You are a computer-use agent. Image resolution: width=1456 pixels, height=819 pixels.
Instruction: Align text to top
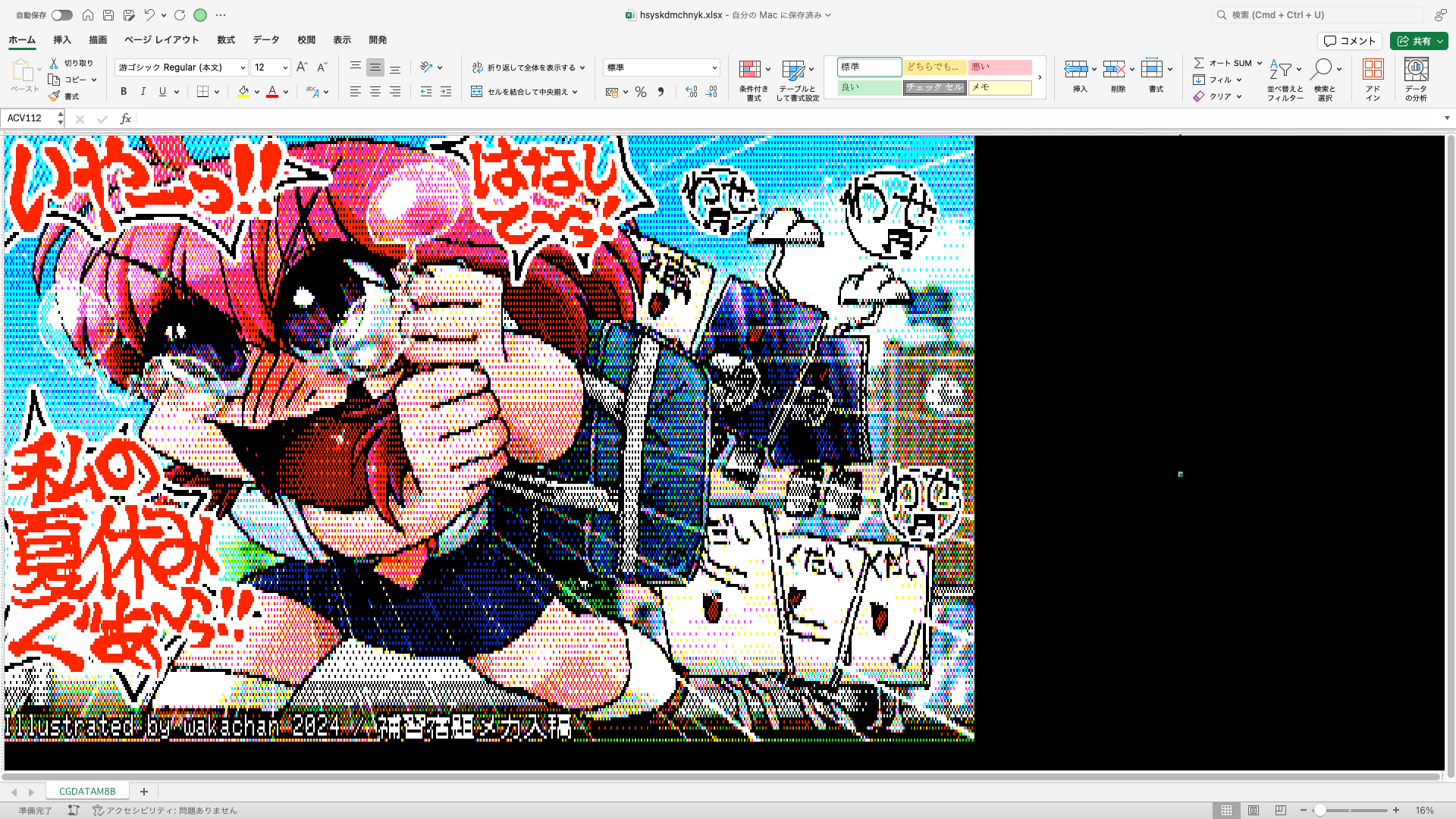coord(355,67)
